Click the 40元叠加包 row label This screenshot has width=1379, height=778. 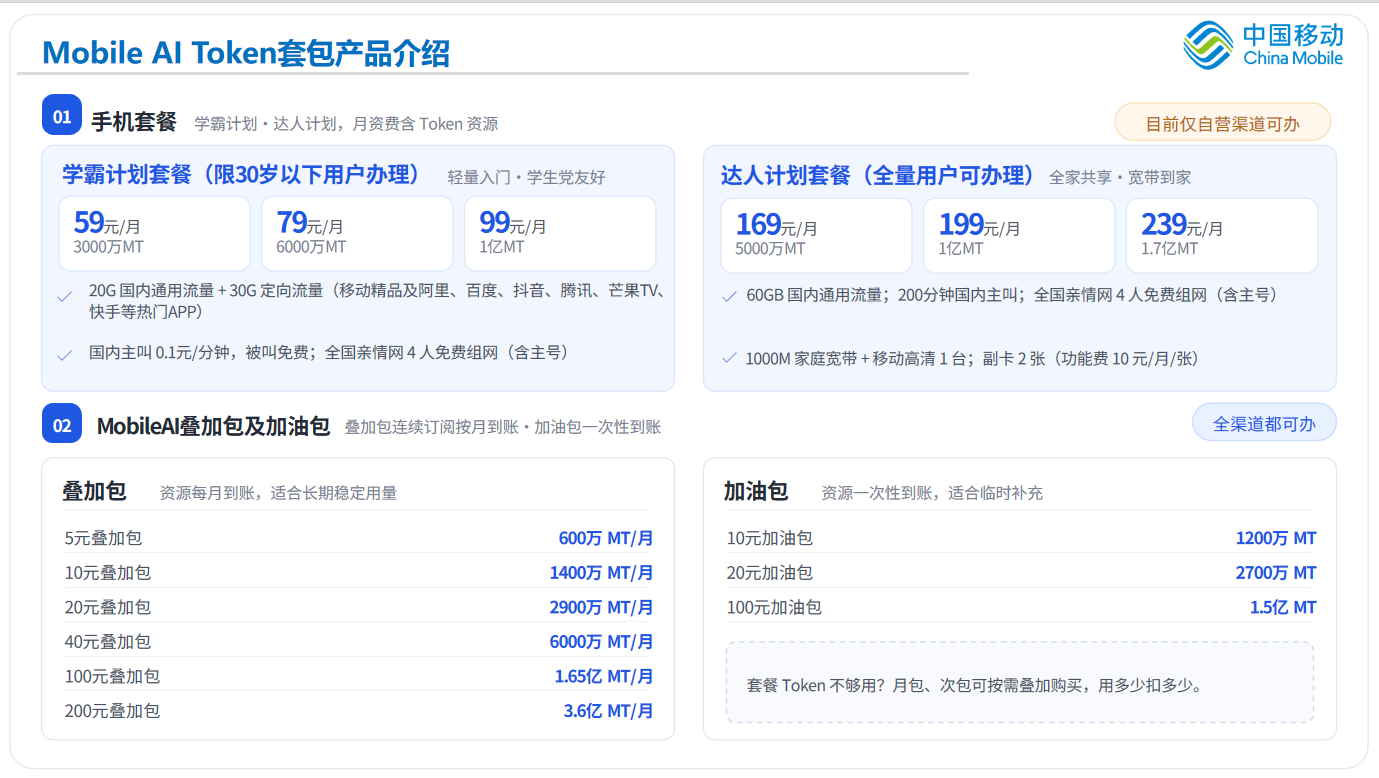(108, 641)
